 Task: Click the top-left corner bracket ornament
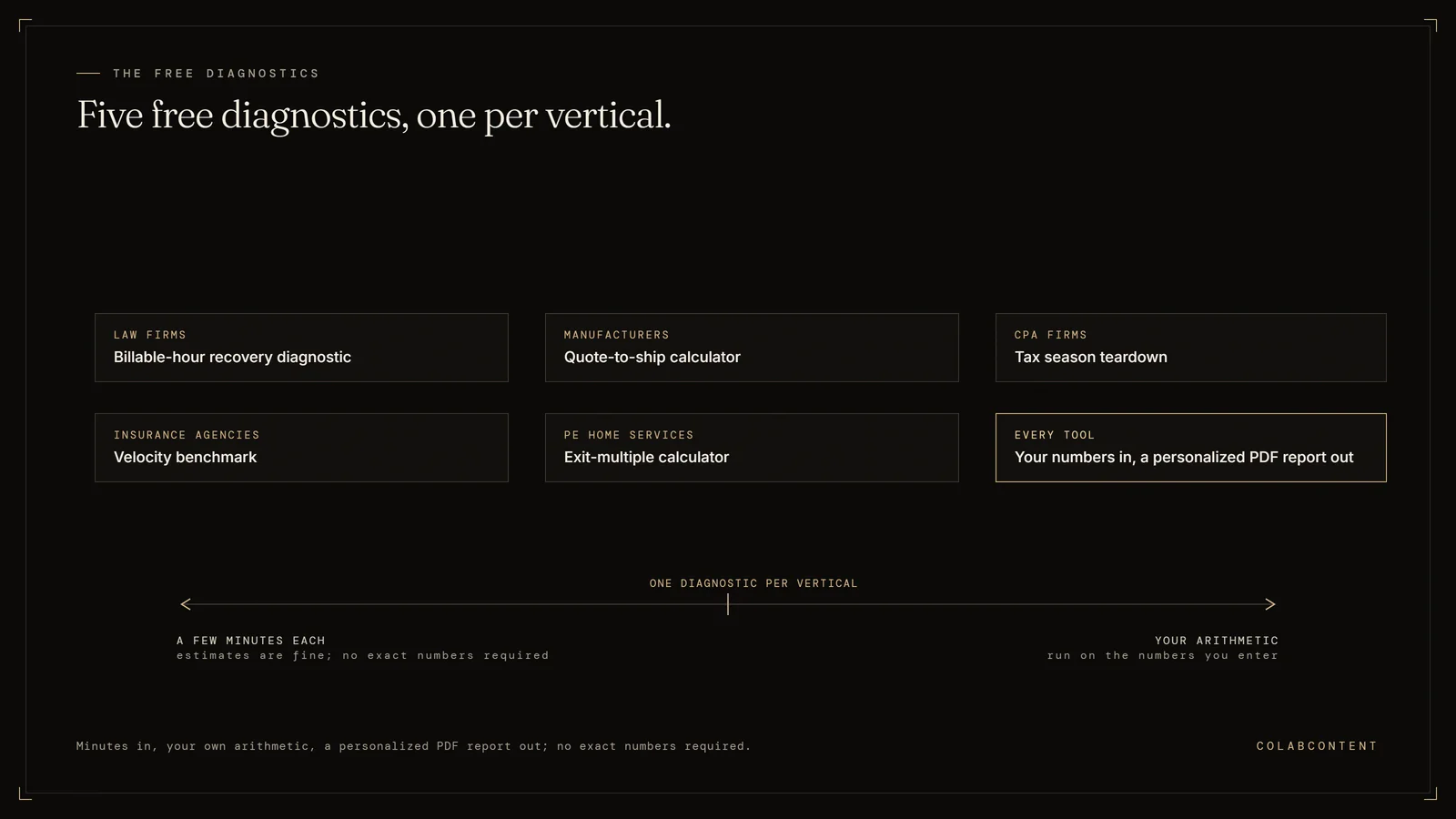pyautogui.click(x=25, y=25)
